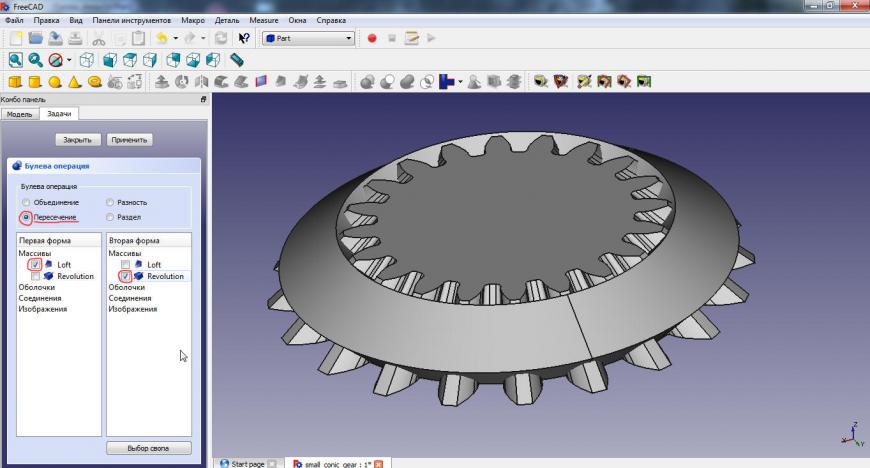Switch to the Start page document tab
This screenshot has height=468, width=870.
(247, 464)
